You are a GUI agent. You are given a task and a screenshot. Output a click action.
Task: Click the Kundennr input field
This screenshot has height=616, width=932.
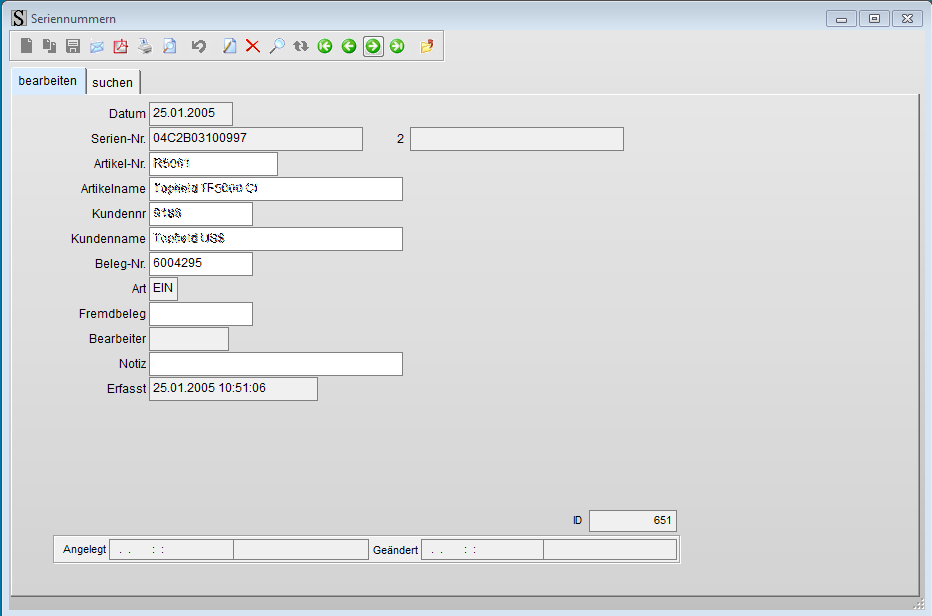click(201, 213)
